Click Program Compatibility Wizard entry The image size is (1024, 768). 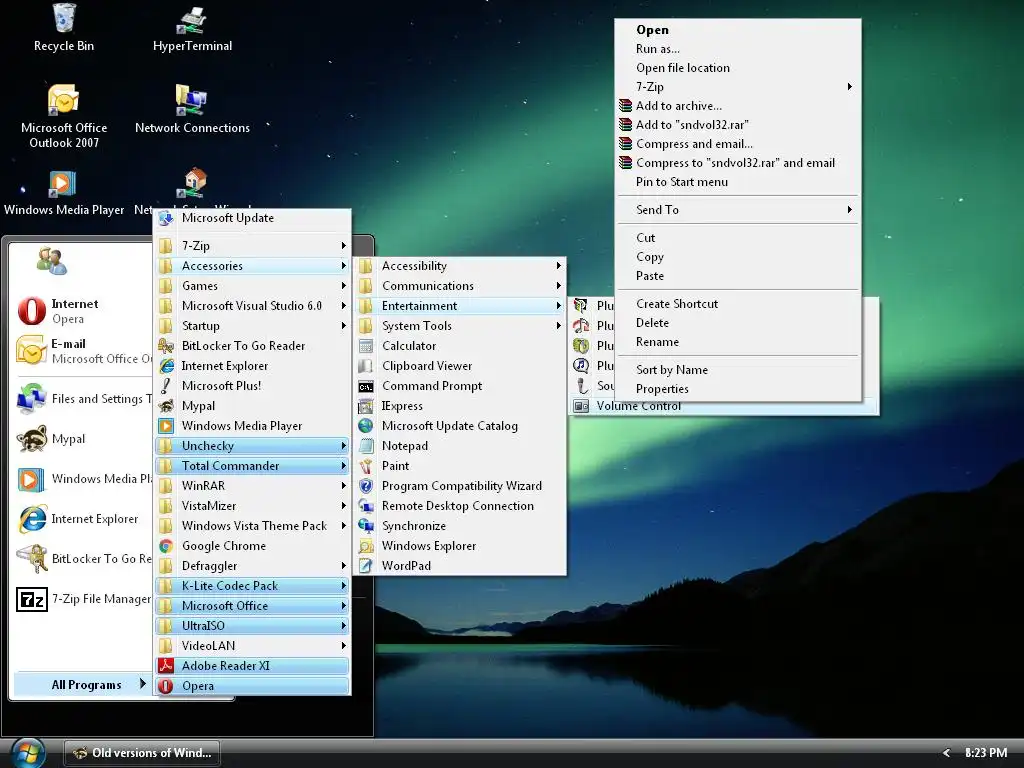point(460,486)
